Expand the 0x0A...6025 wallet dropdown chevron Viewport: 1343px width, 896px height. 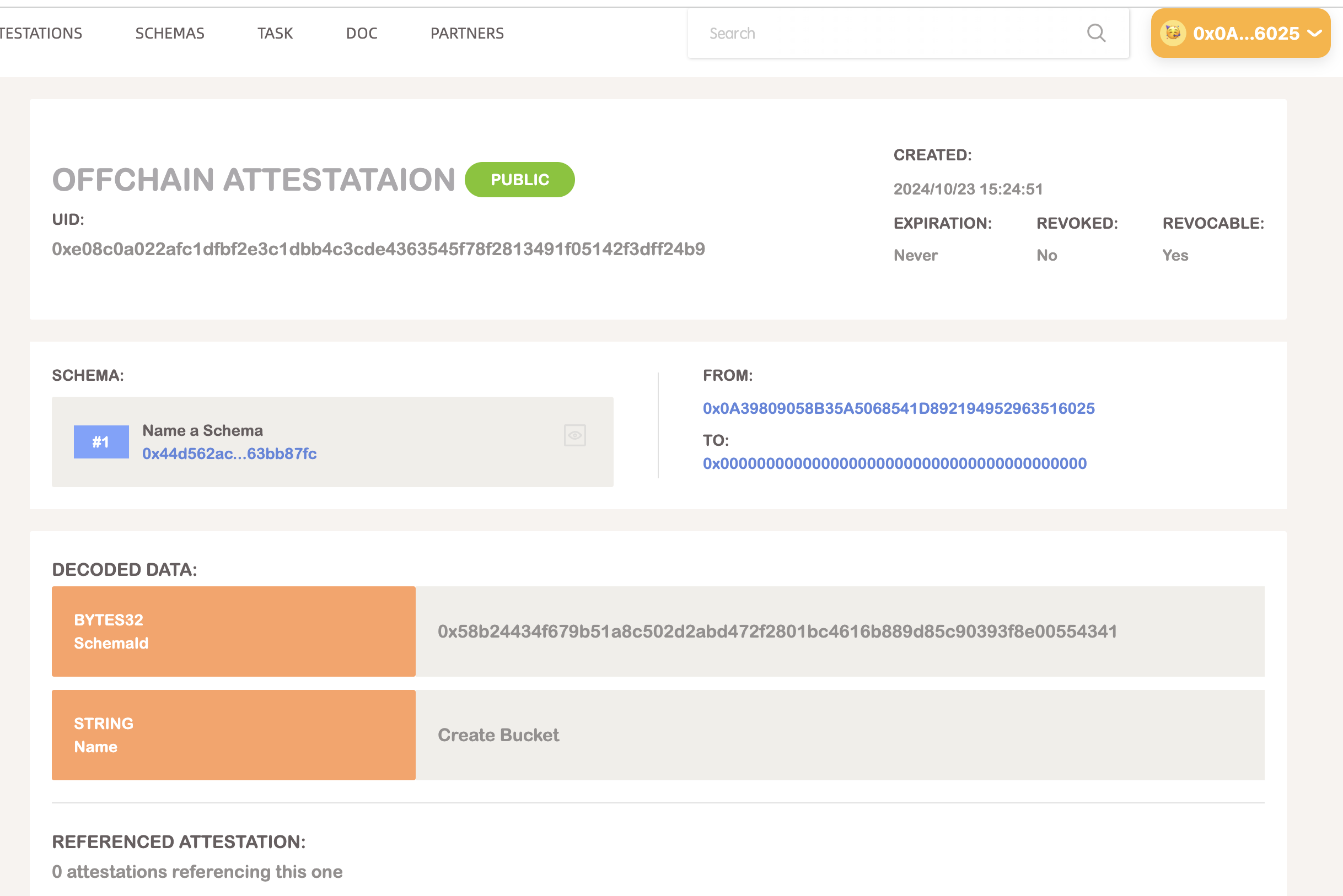(x=1314, y=33)
